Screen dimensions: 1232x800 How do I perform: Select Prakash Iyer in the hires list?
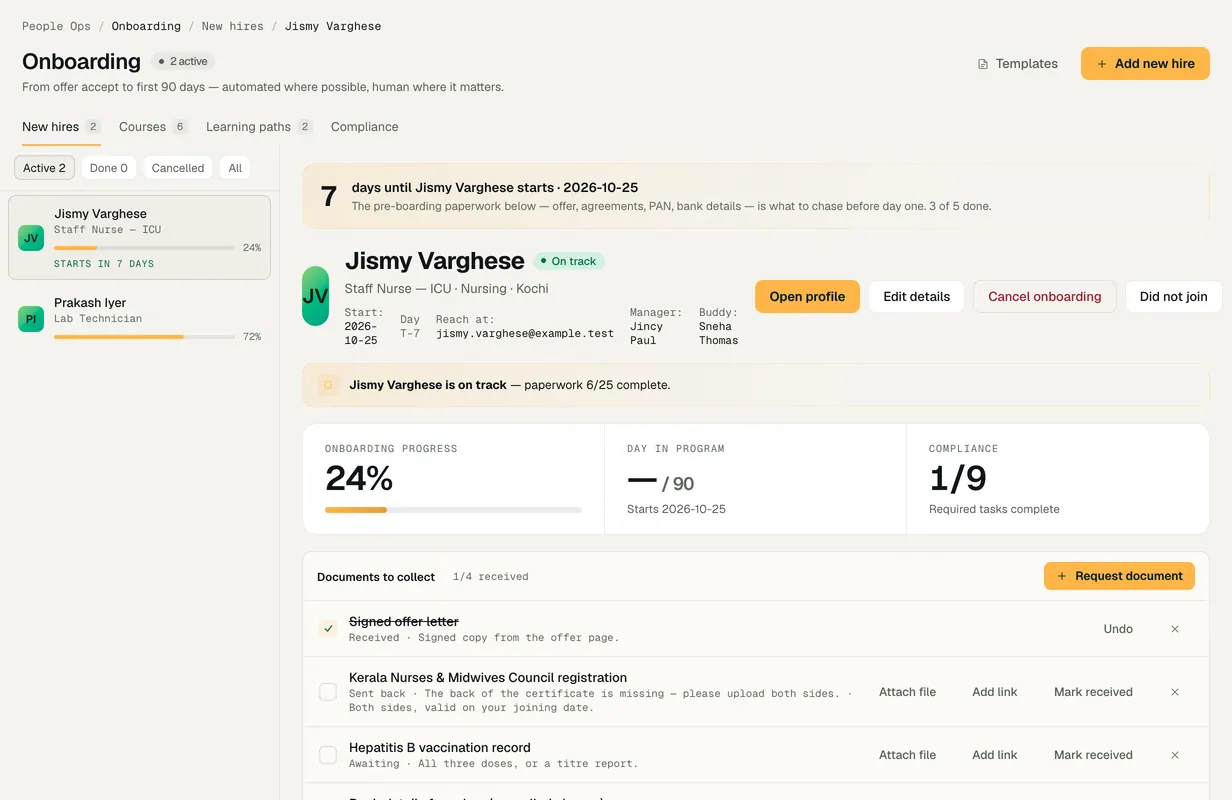click(139, 319)
